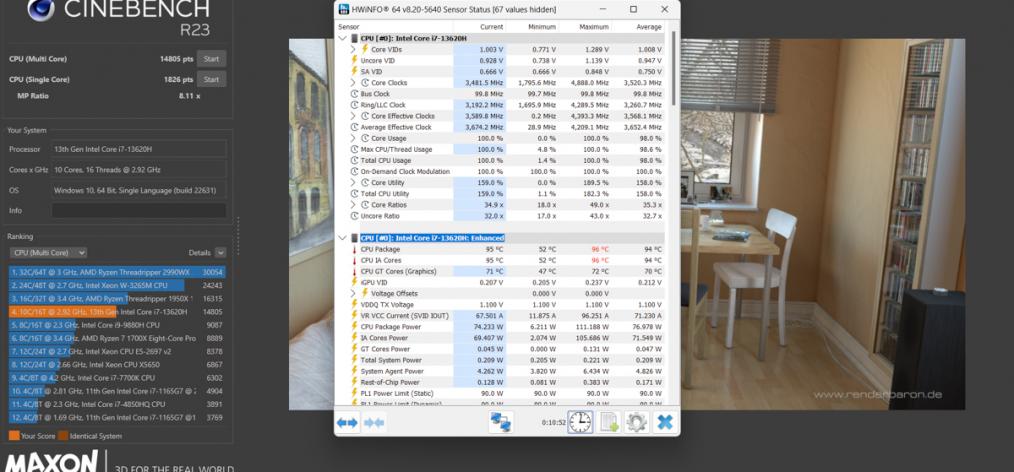Select the Intel Core i7-4850HQ ranking entry
Viewport: 1014px width, 472px height.
point(117,404)
